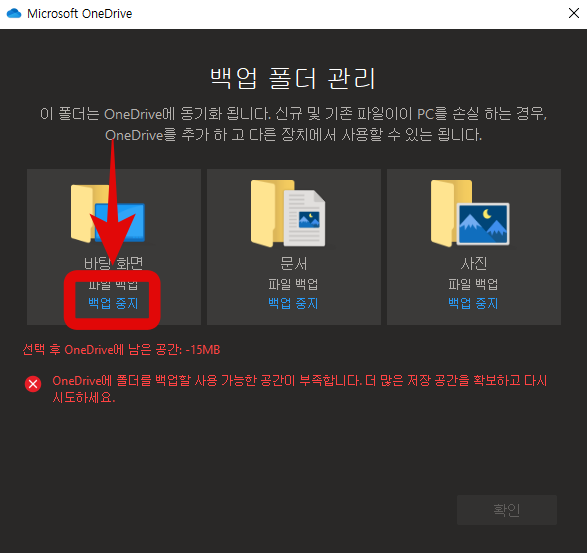Click the remaining space text showing -15MB
587x553 pixels.
pos(121,350)
